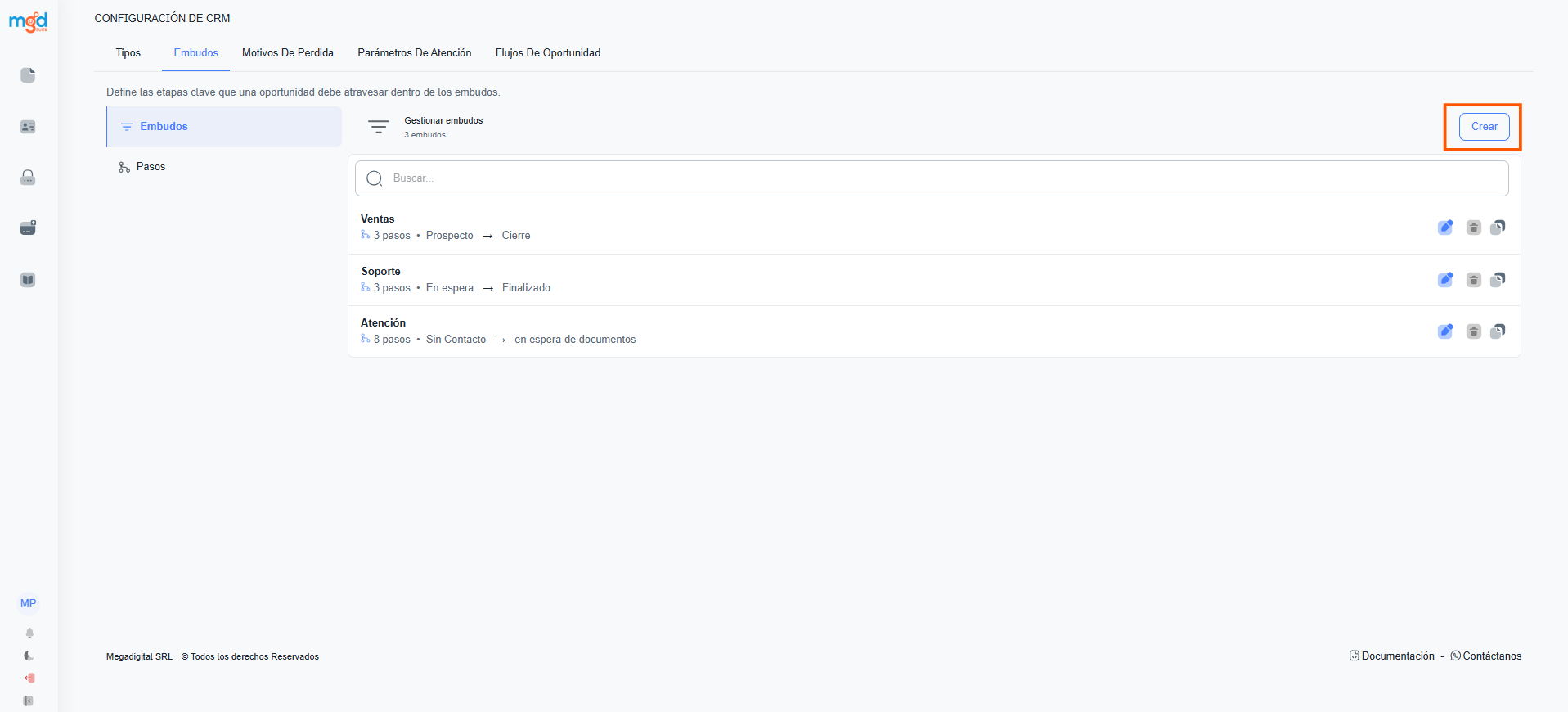Open the Documentación link in footer

click(1397, 656)
